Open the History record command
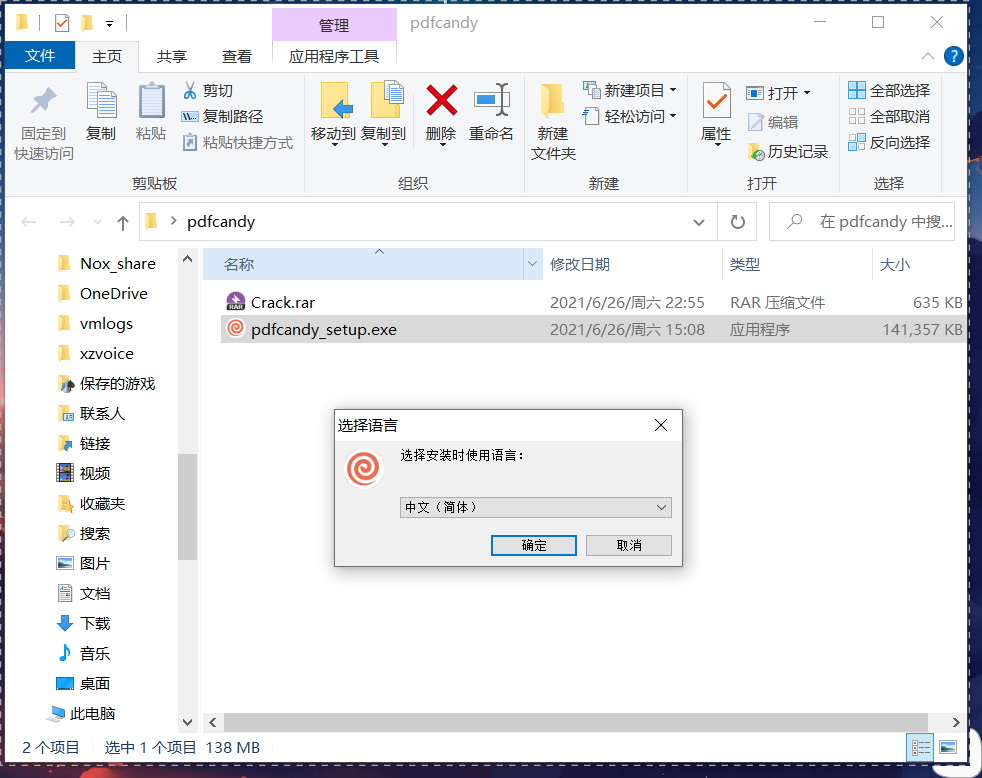The image size is (982, 778). 788,152
